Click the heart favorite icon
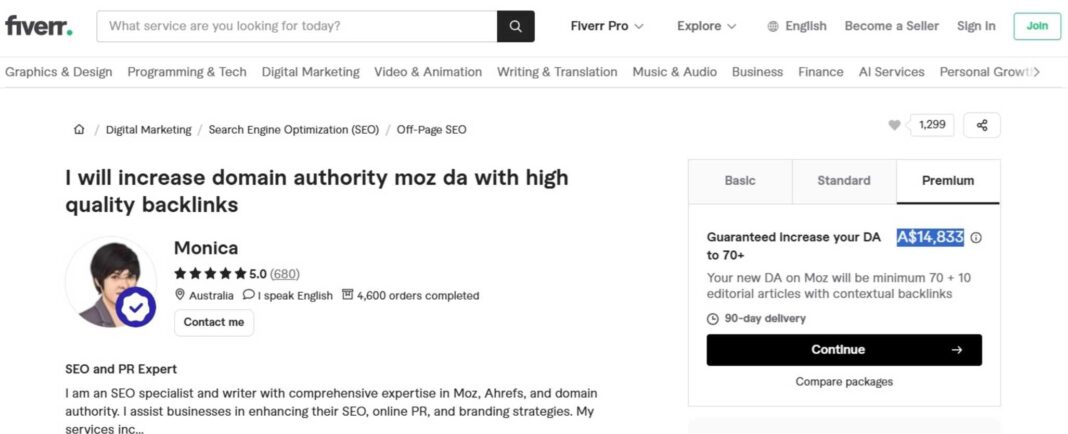Screen dimensions: 1068x434 click(894, 125)
